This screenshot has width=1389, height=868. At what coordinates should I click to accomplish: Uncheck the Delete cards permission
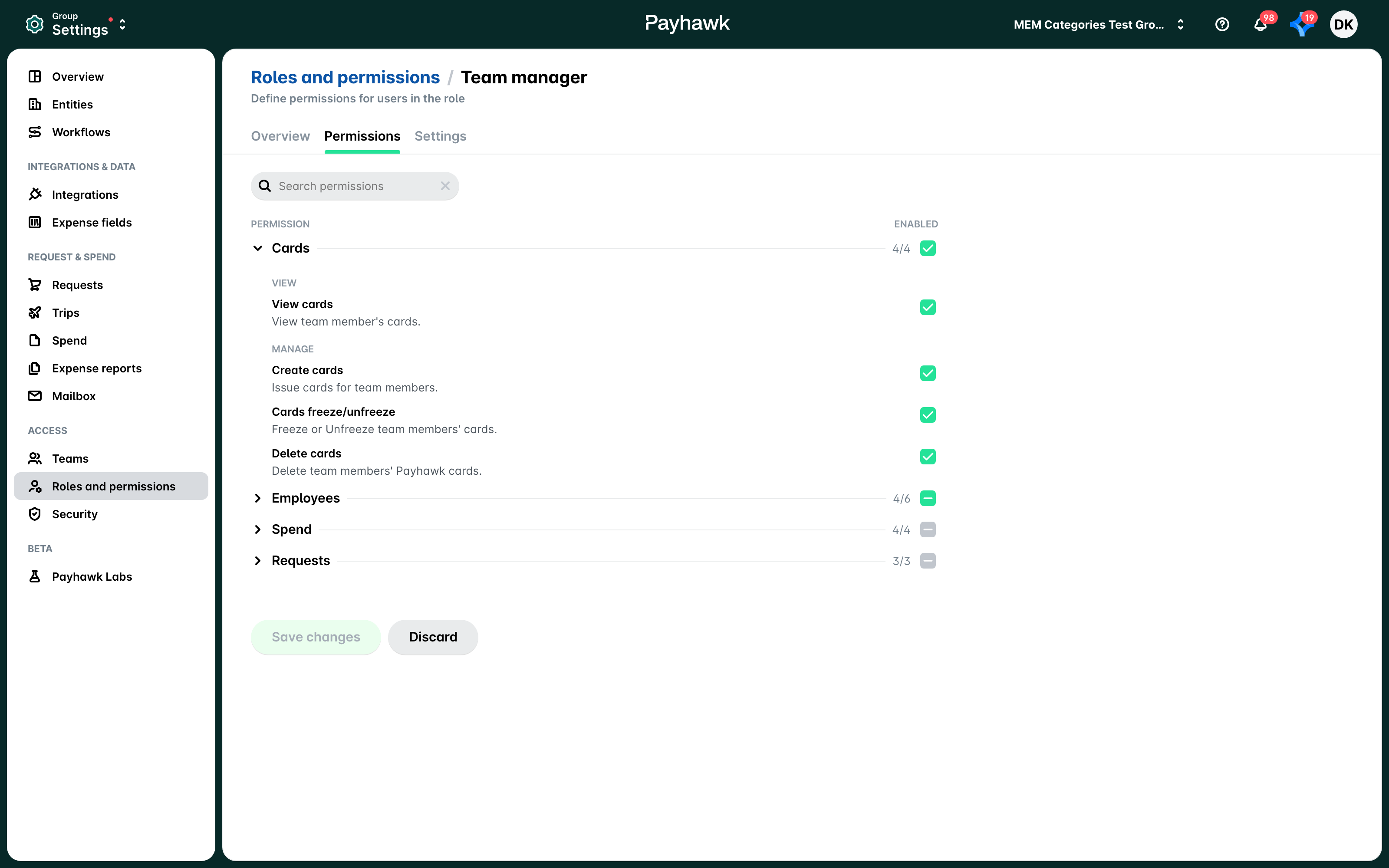(928, 457)
